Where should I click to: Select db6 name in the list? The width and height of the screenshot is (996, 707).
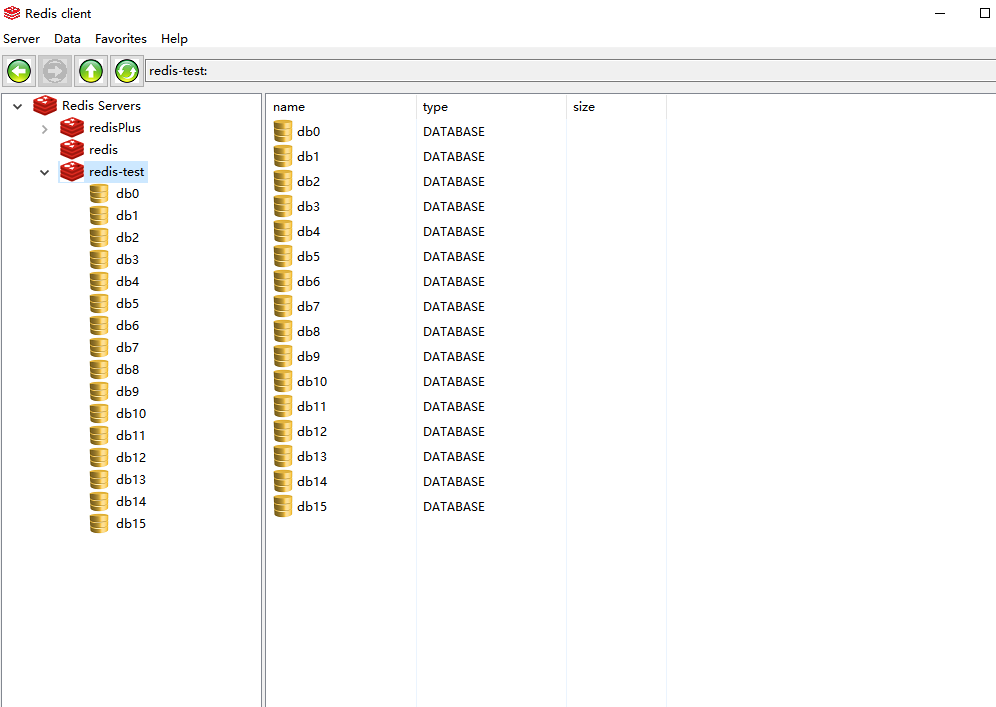309,281
